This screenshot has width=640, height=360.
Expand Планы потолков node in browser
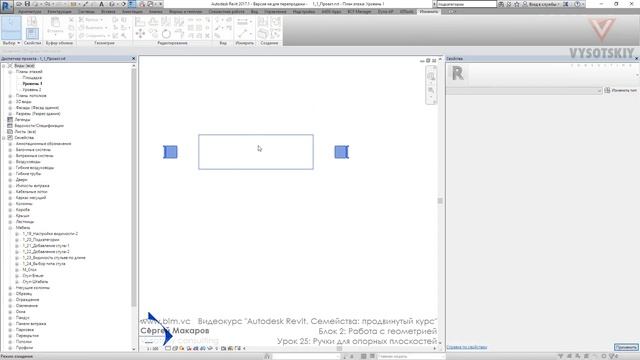(10, 96)
